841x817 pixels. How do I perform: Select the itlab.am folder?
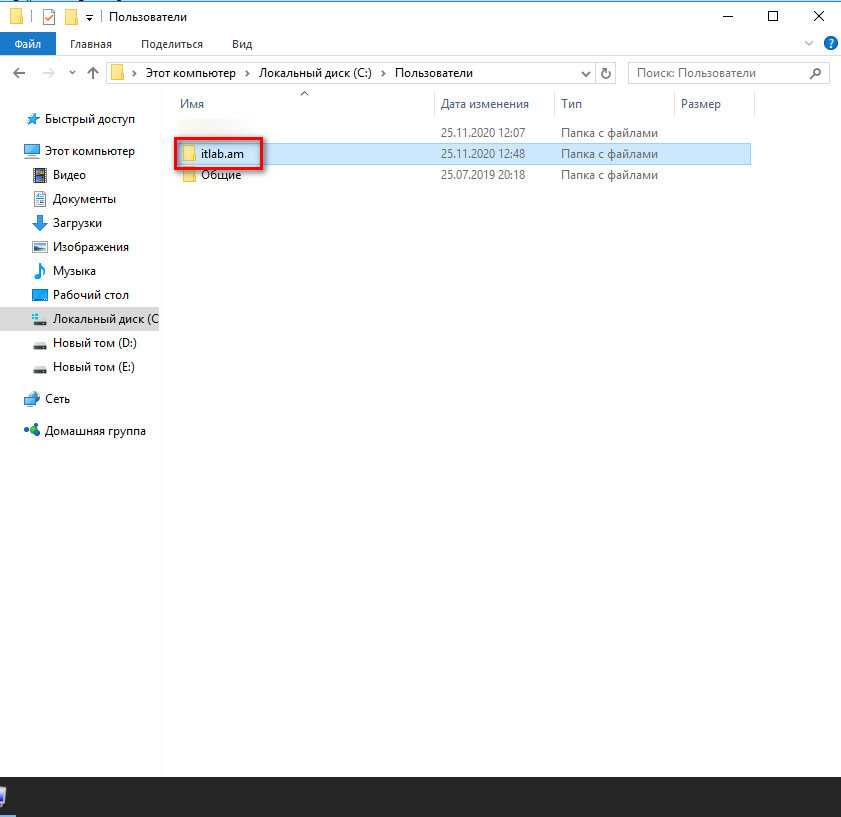pyautogui.click(x=221, y=154)
